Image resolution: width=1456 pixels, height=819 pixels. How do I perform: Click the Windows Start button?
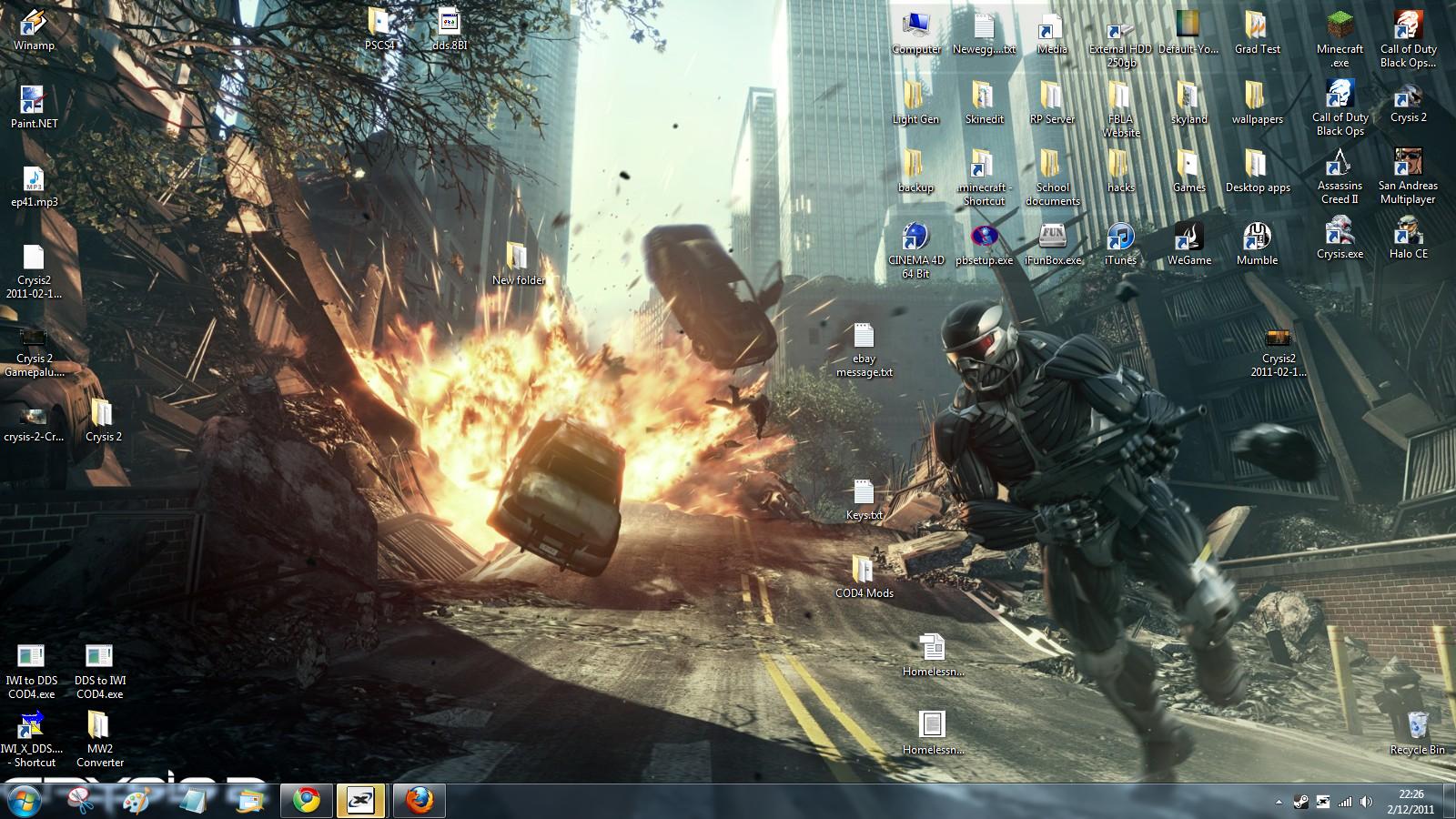click(25, 801)
